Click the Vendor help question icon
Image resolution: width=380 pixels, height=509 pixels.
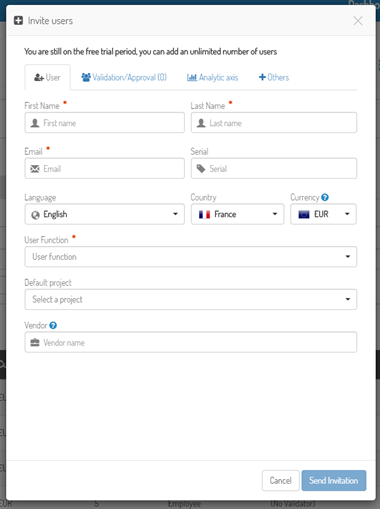tap(53, 325)
